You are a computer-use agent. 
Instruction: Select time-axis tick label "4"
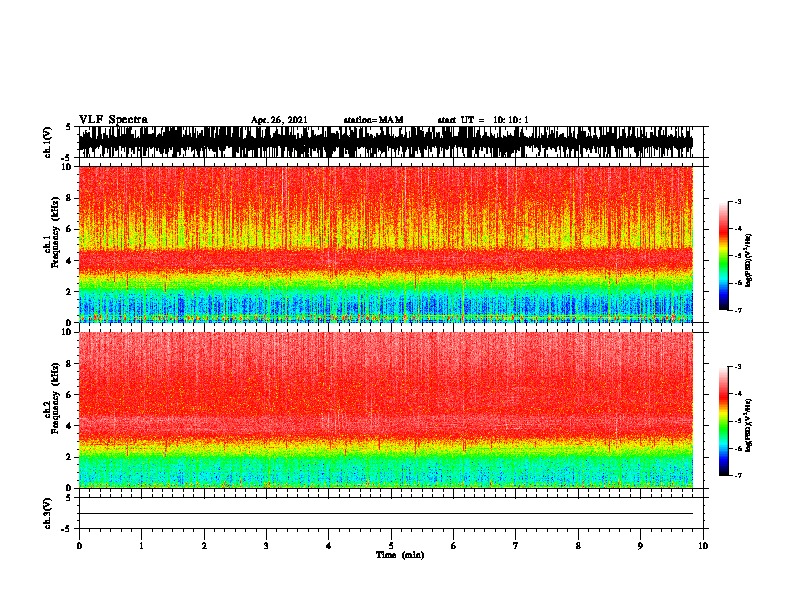(x=329, y=546)
